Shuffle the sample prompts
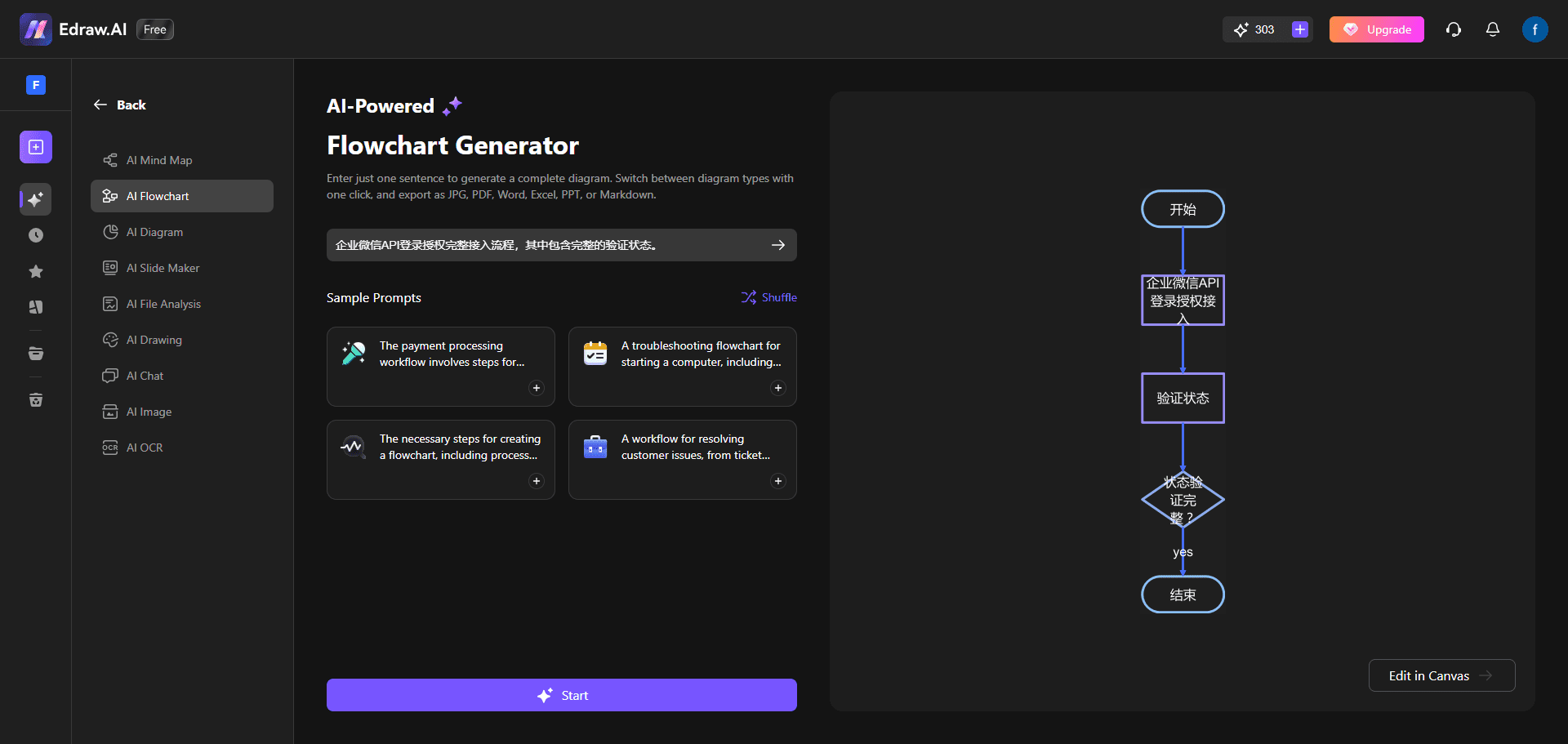Viewport: 1568px width, 744px height. click(x=768, y=297)
